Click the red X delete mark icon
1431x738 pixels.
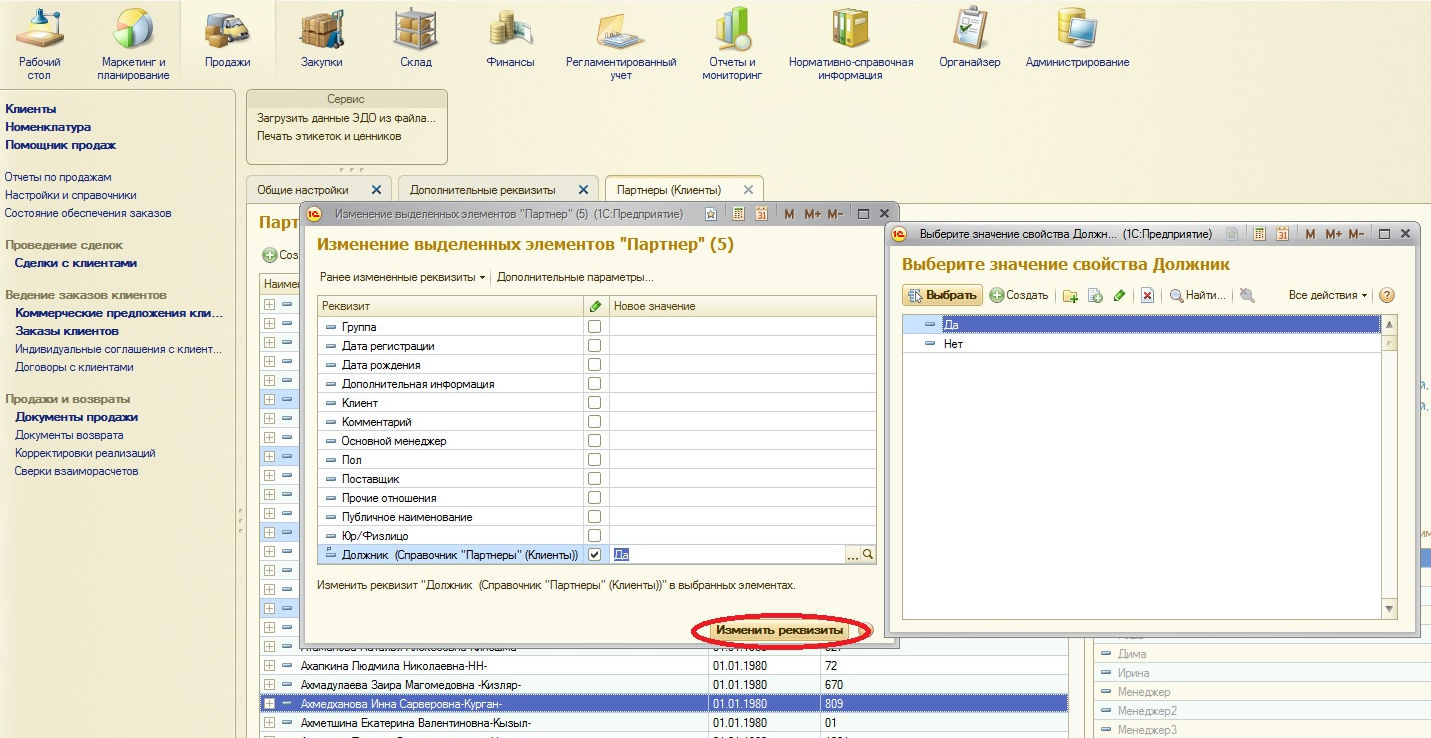tap(1148, 296)
